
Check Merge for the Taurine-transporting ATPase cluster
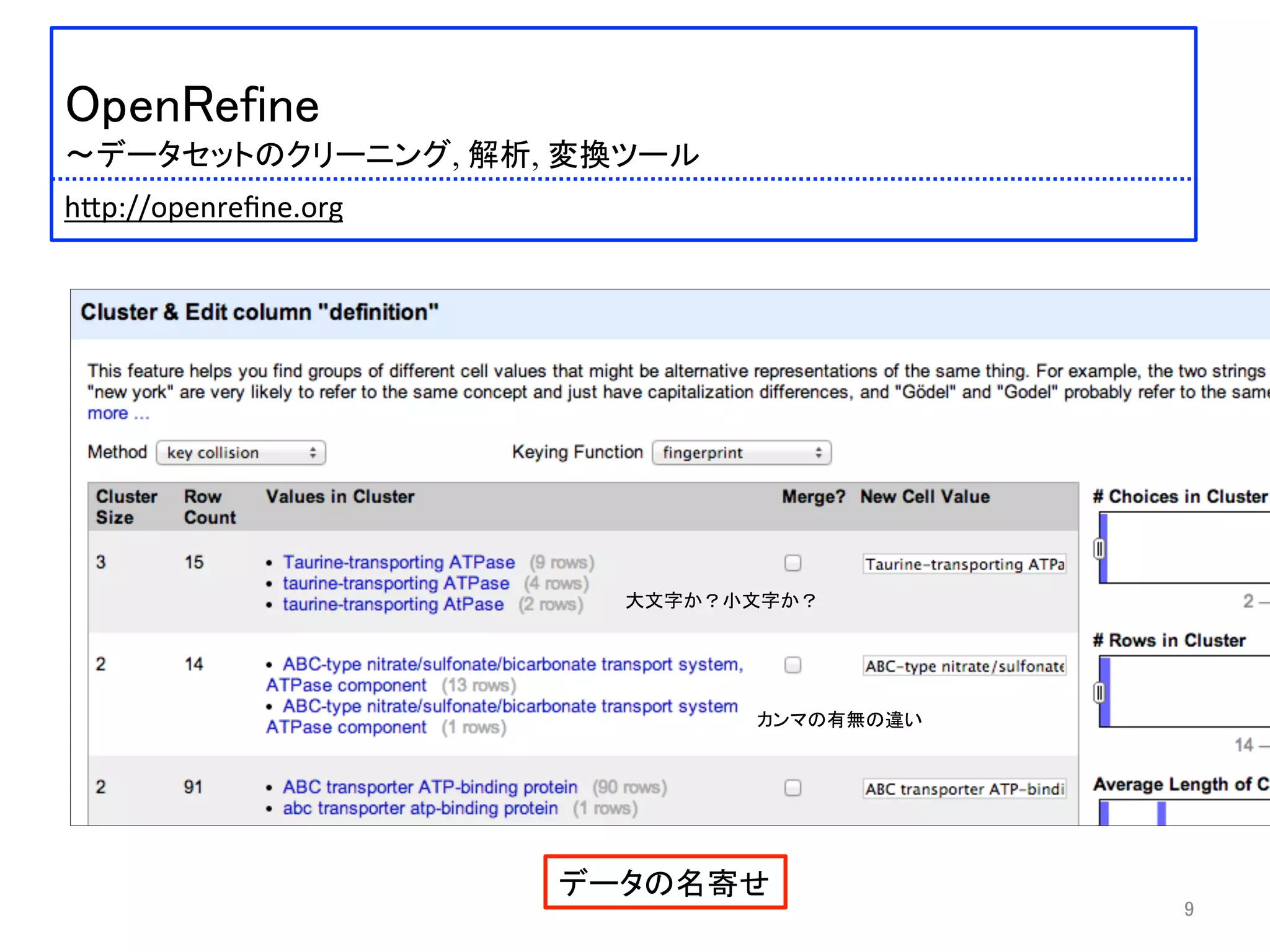click(793, 563)
